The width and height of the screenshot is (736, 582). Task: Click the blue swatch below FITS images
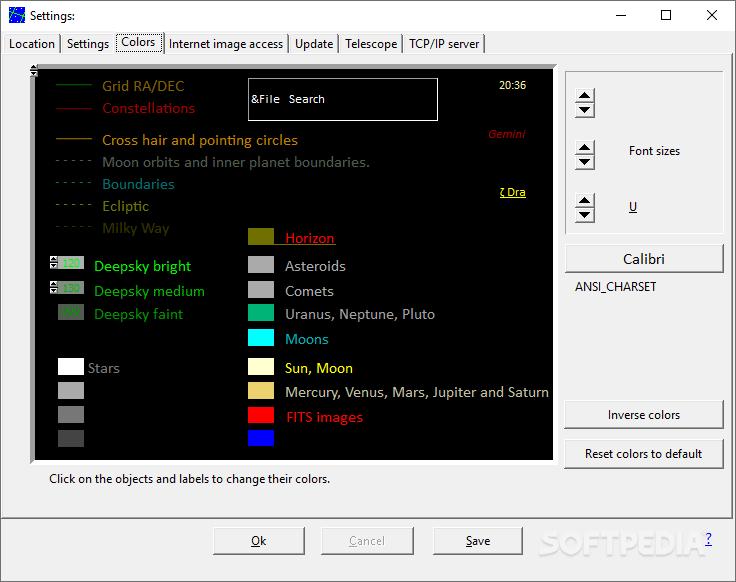point(261,438)
